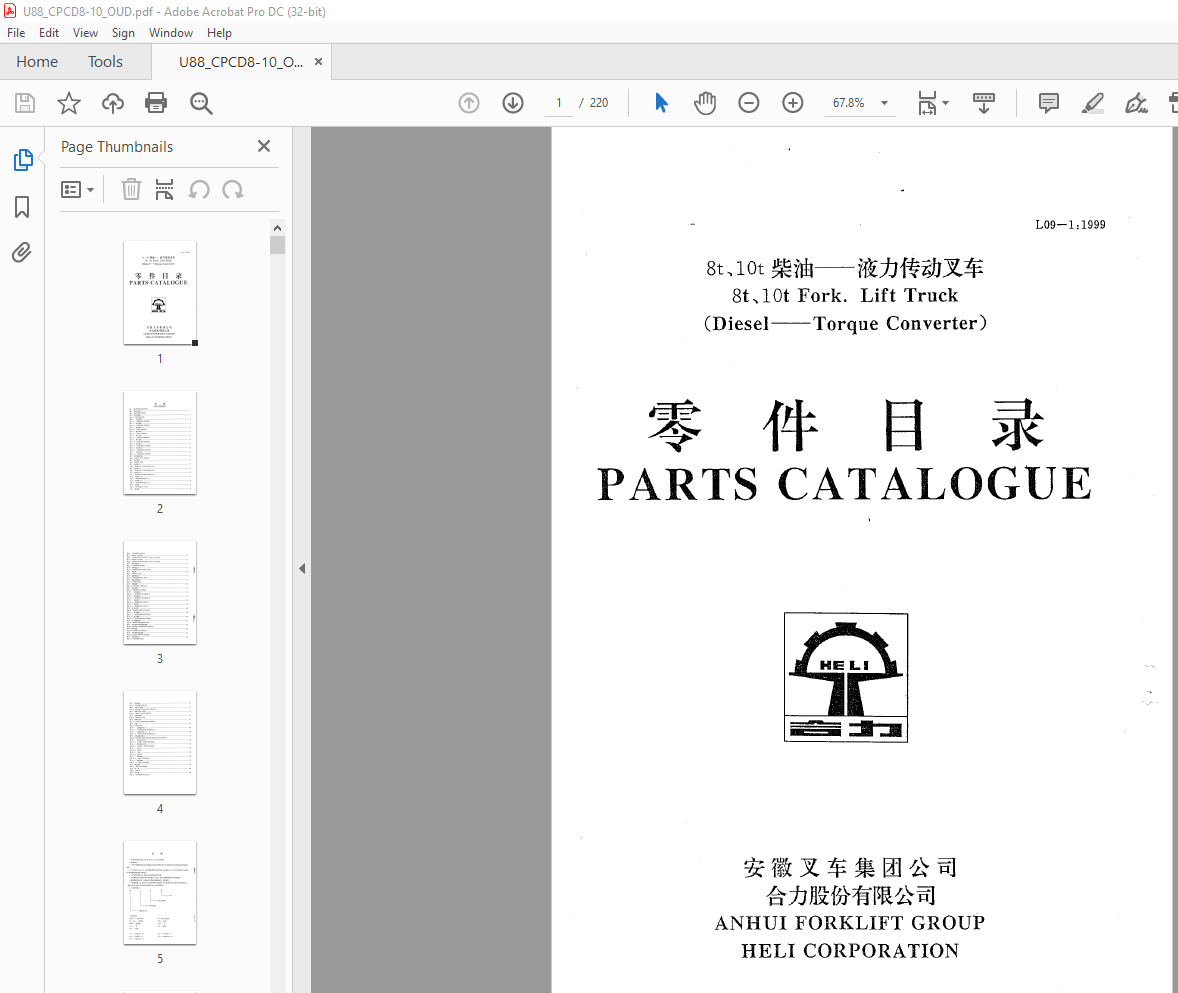Open the Attachments paperclip panel
Screen dimensions: 1178x993
[x=22, y=252]
